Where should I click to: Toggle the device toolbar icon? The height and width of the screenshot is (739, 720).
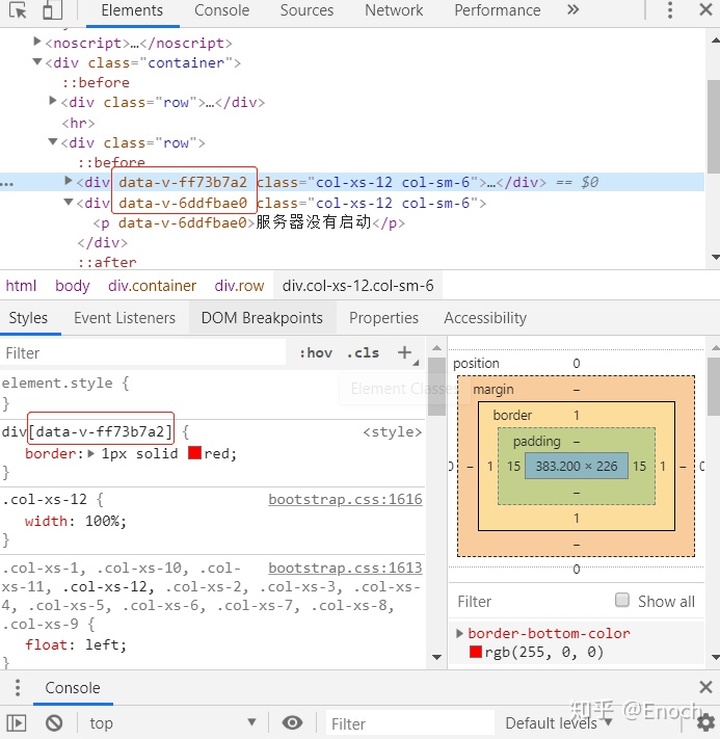[52, 10]
